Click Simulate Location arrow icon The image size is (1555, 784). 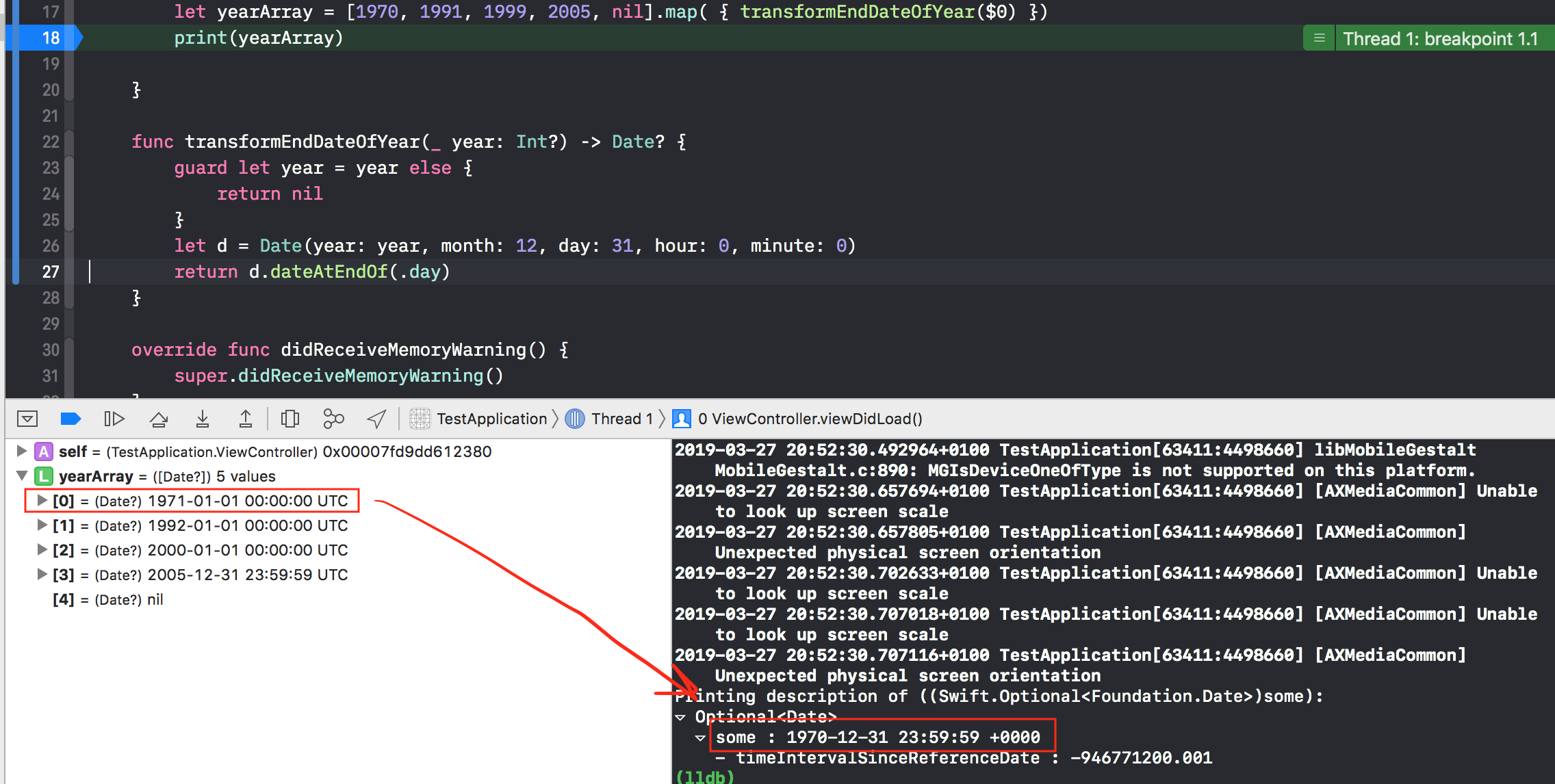click(x=376, y=419)
